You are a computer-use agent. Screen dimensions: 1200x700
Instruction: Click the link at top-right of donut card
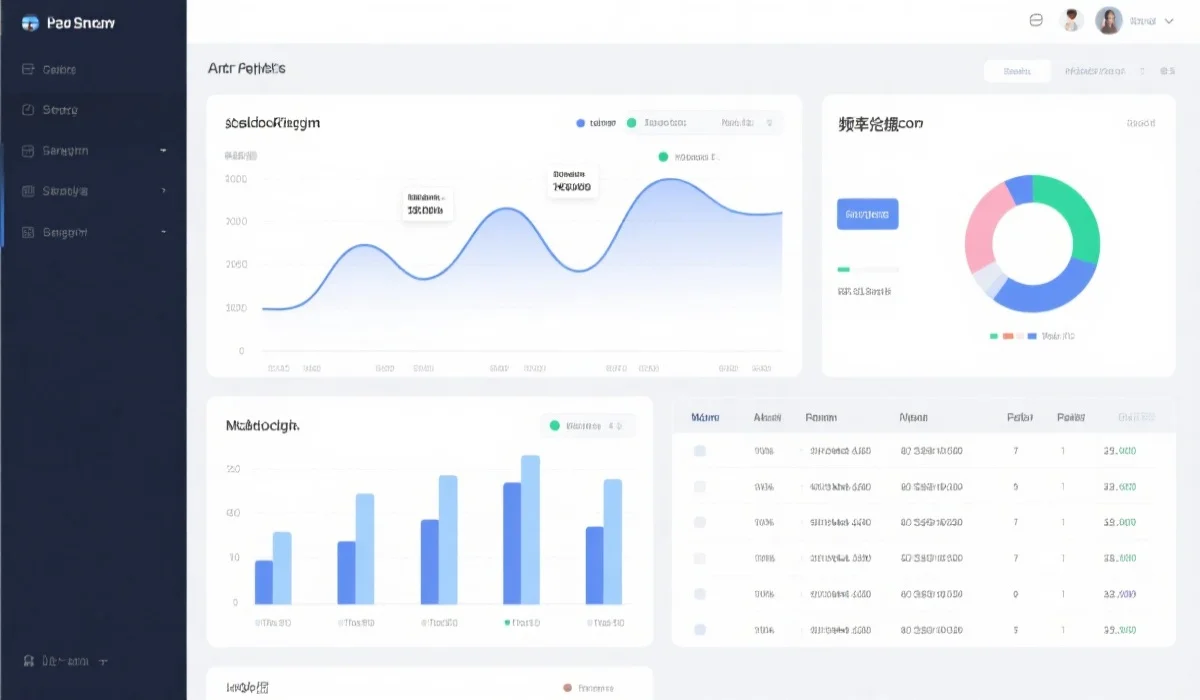pyautogui.click(x=1140, y=123)
